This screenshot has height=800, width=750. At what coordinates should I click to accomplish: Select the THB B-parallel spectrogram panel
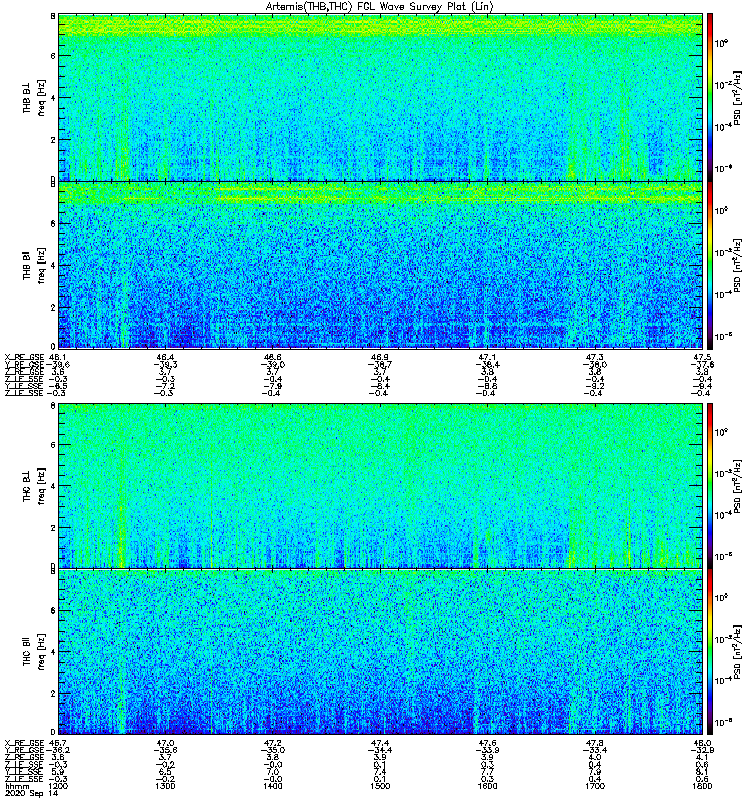tap(380, 265)
